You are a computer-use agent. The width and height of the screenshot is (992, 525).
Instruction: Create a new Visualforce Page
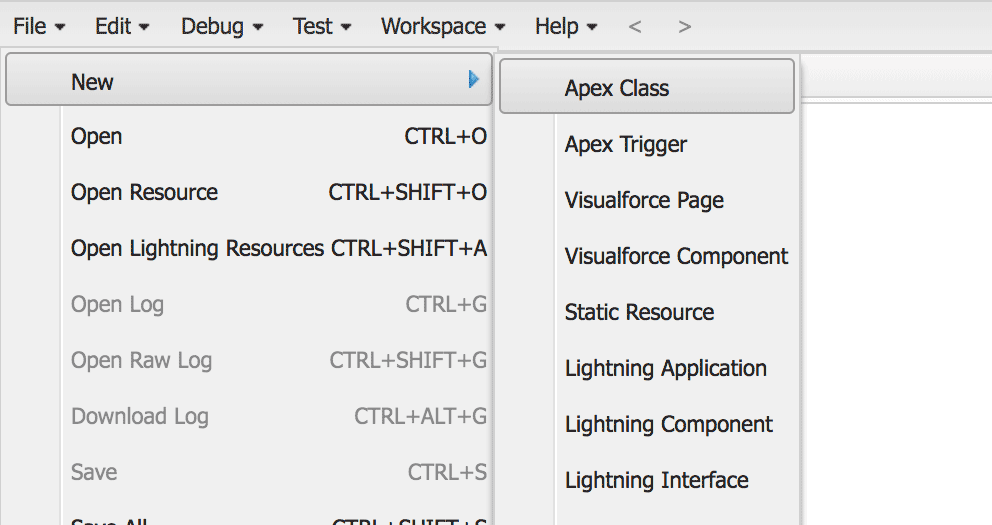click(644, 200)
